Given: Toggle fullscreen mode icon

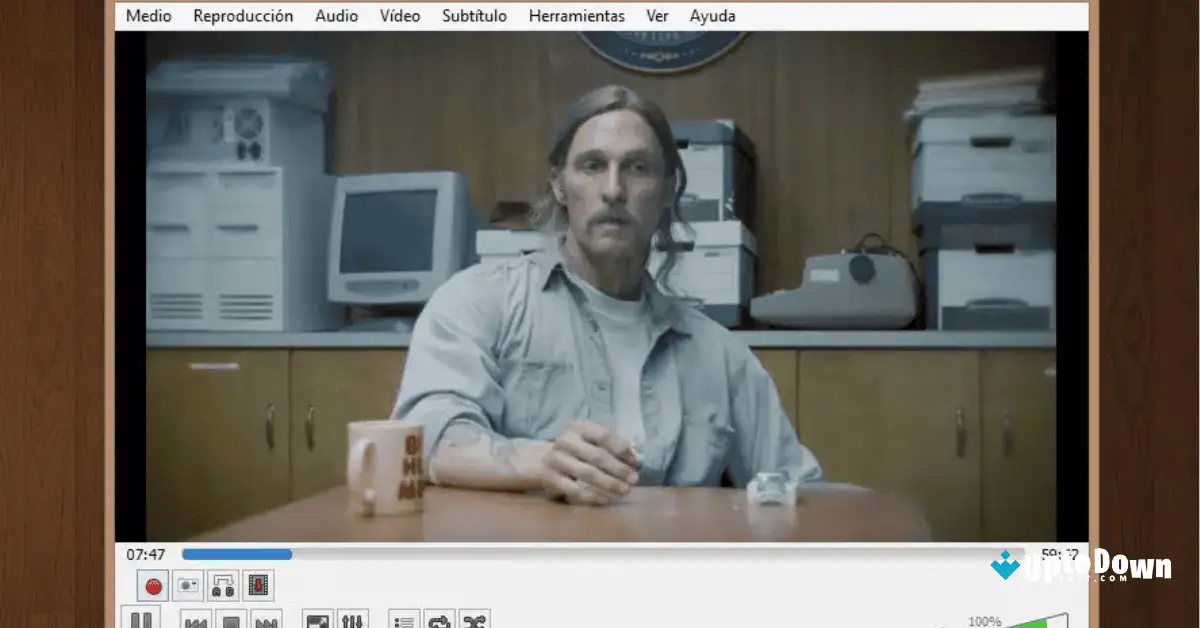Looking at the screenshot, I should (317, 620).
